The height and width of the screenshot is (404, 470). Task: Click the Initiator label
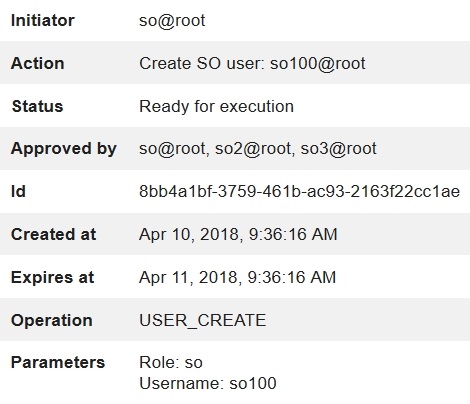coord(43,21)
